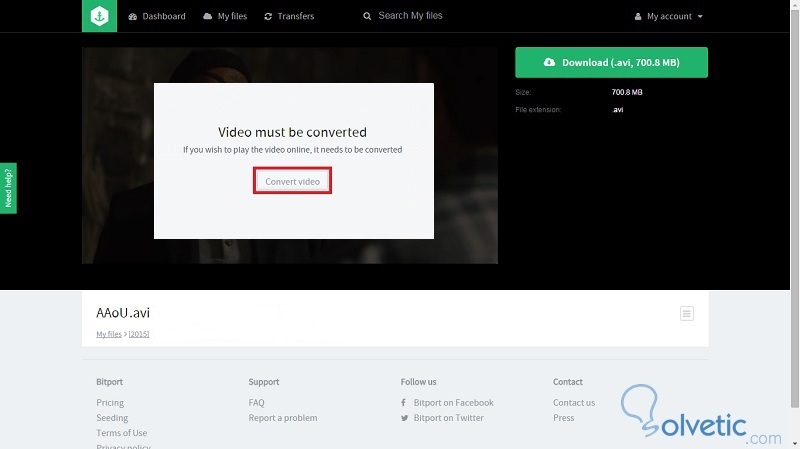Image resolution: width=800 pixels, height=449 pixels.
Task: Open file details list icon beside AAoU.avi
Action: pos(687,313)
